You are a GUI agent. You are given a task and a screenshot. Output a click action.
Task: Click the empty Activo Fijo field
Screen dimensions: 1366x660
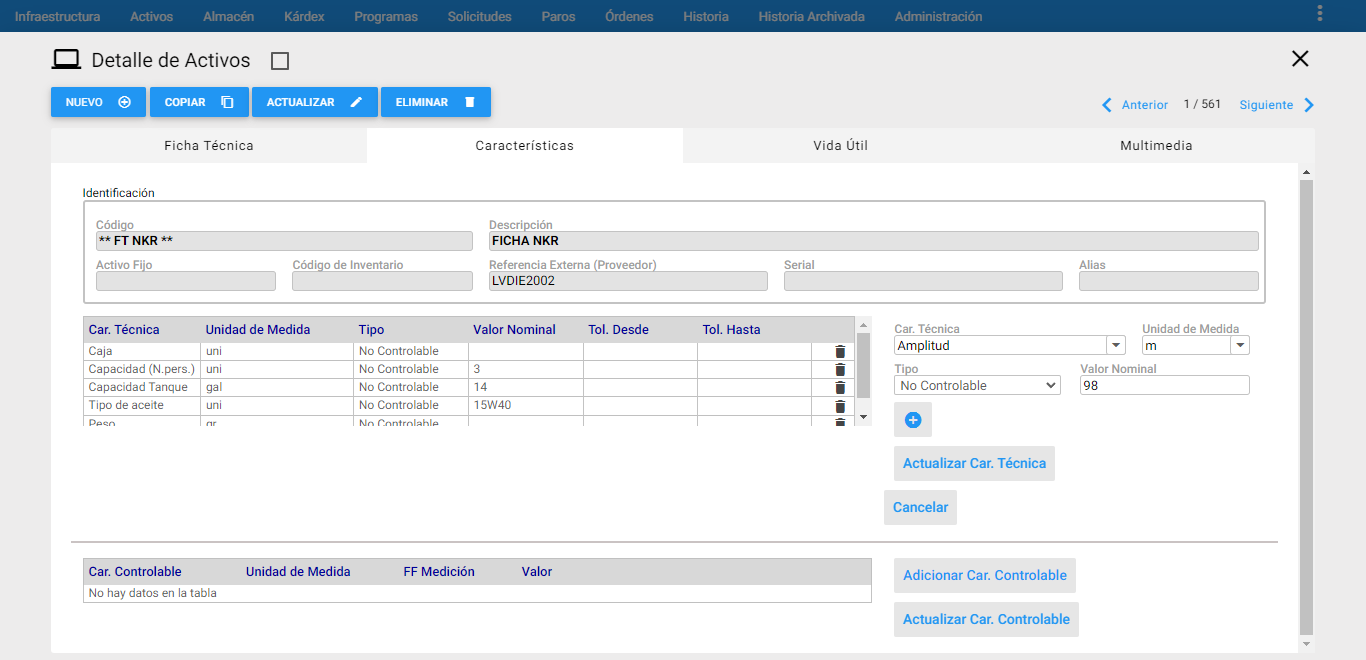pos(186,281)
